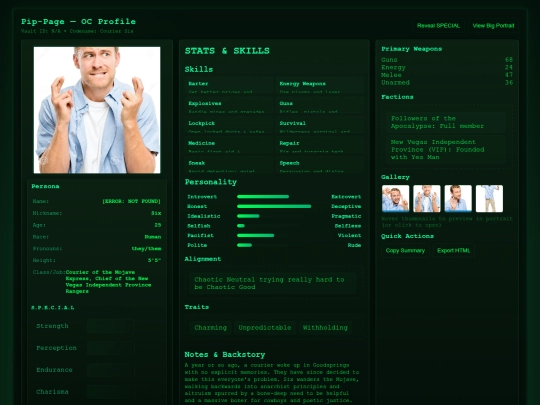540x405 pixels.
Task: Select the Repair skill card
Action: point(320,145)
